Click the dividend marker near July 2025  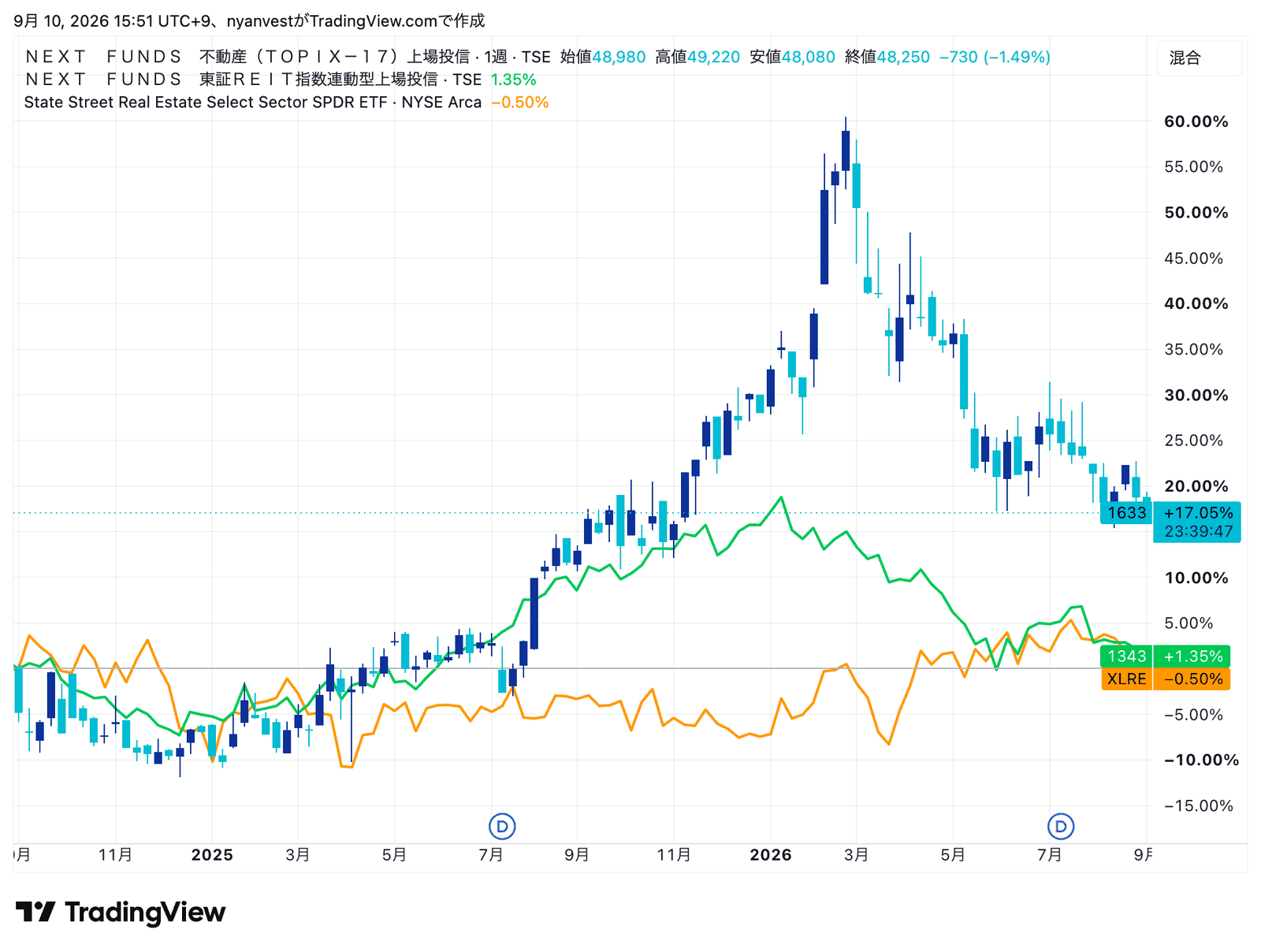pyautogui.click(x=502, y=827)
